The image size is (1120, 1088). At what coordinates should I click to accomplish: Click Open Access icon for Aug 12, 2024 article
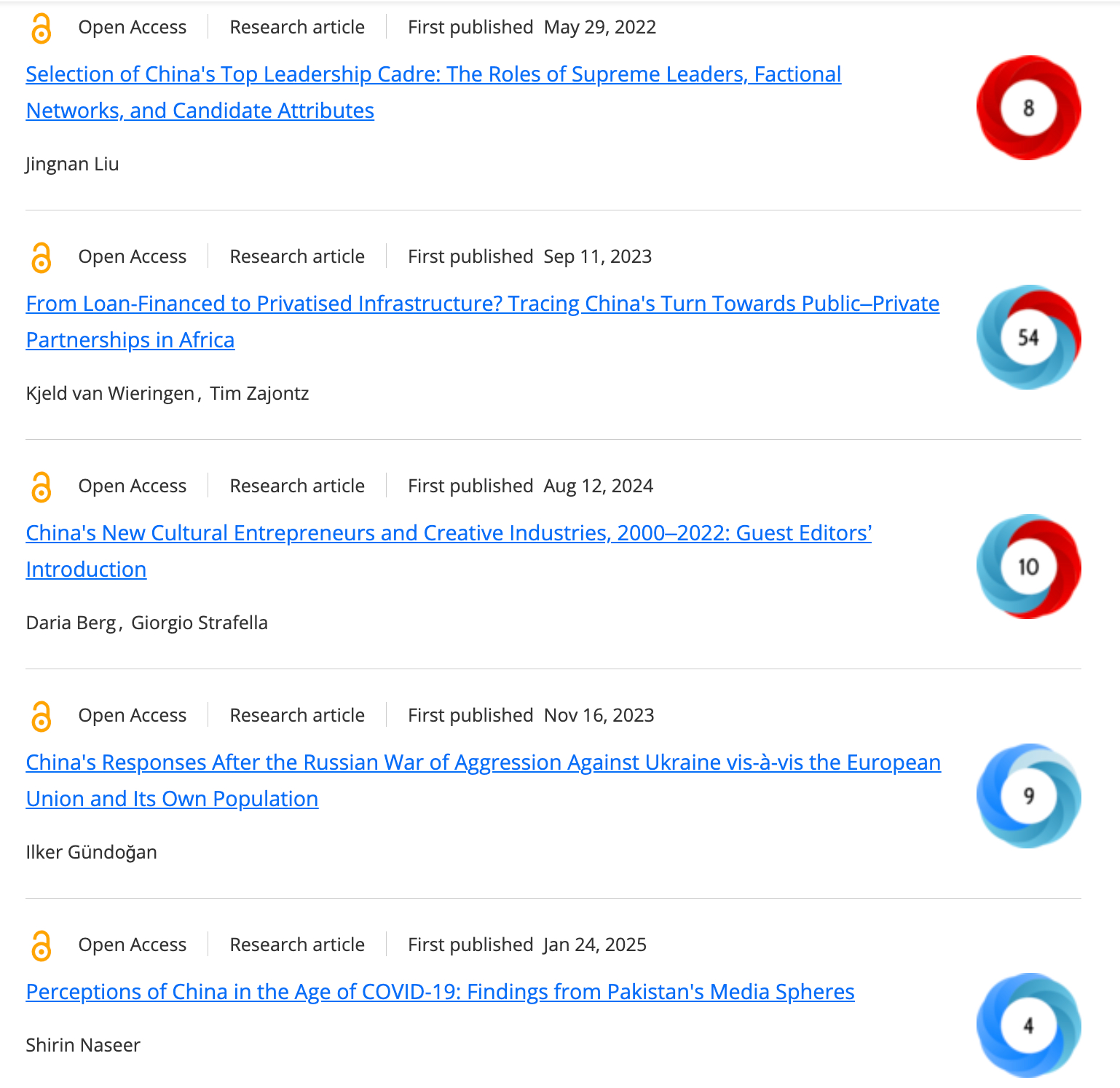click(42, 487)
